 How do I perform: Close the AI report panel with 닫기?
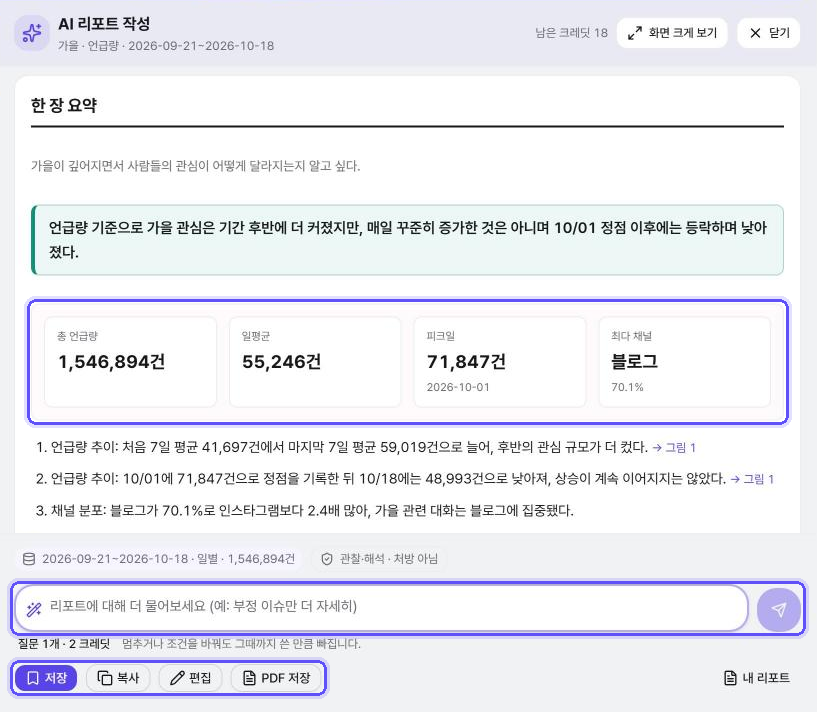coord(769,33)
